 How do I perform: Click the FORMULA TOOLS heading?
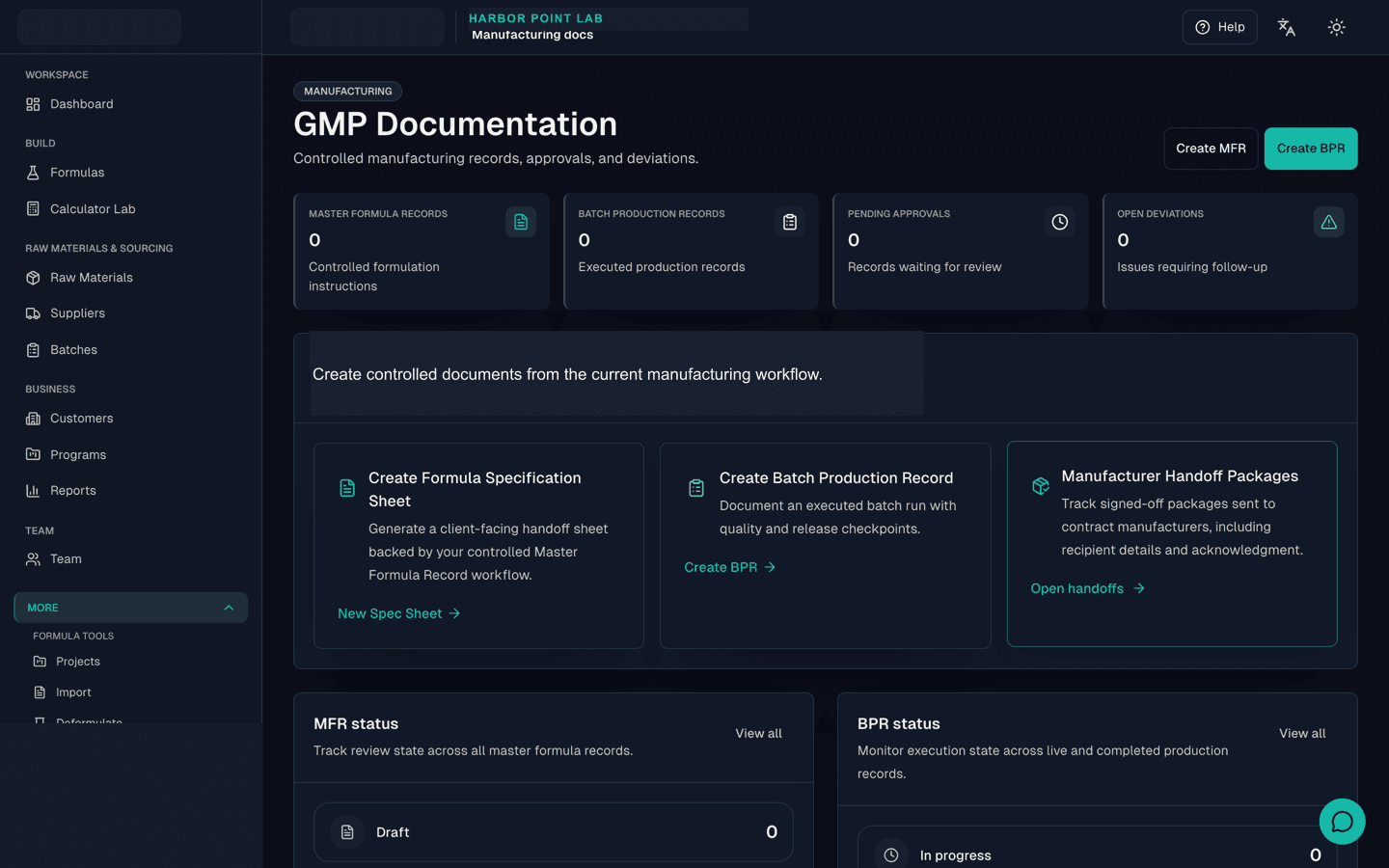point(73,637)
